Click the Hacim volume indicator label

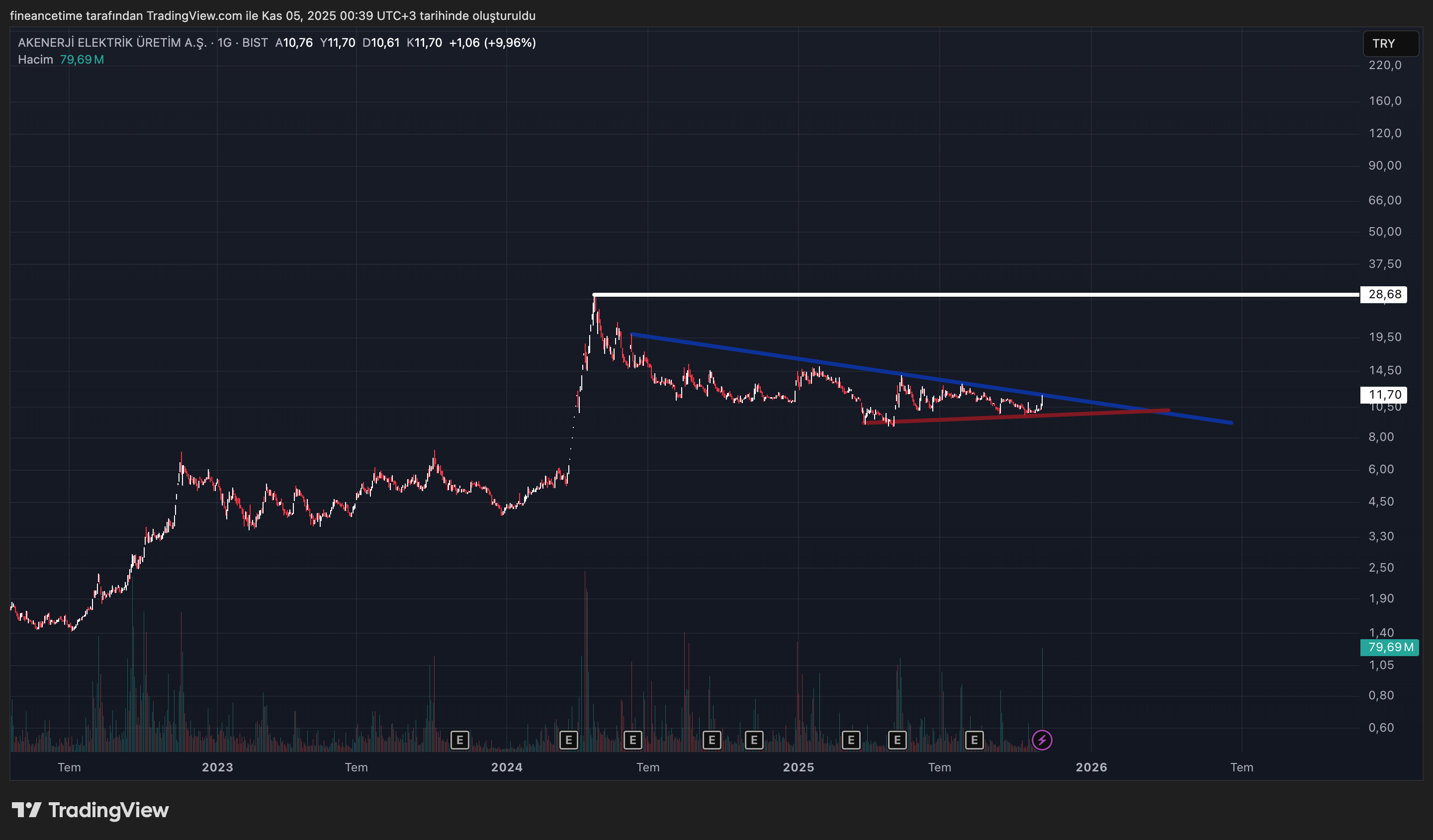(x=35, y=60)
